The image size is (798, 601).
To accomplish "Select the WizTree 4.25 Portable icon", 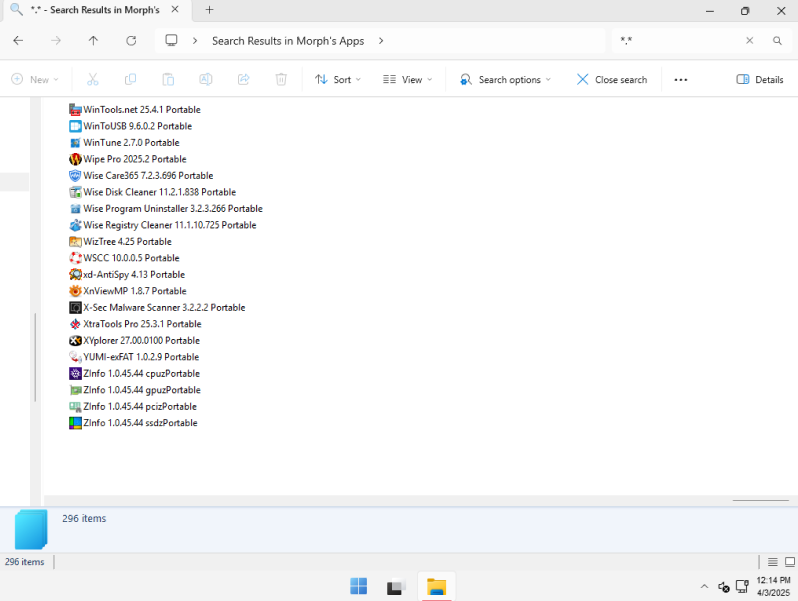I will click(x=75, y=242).
